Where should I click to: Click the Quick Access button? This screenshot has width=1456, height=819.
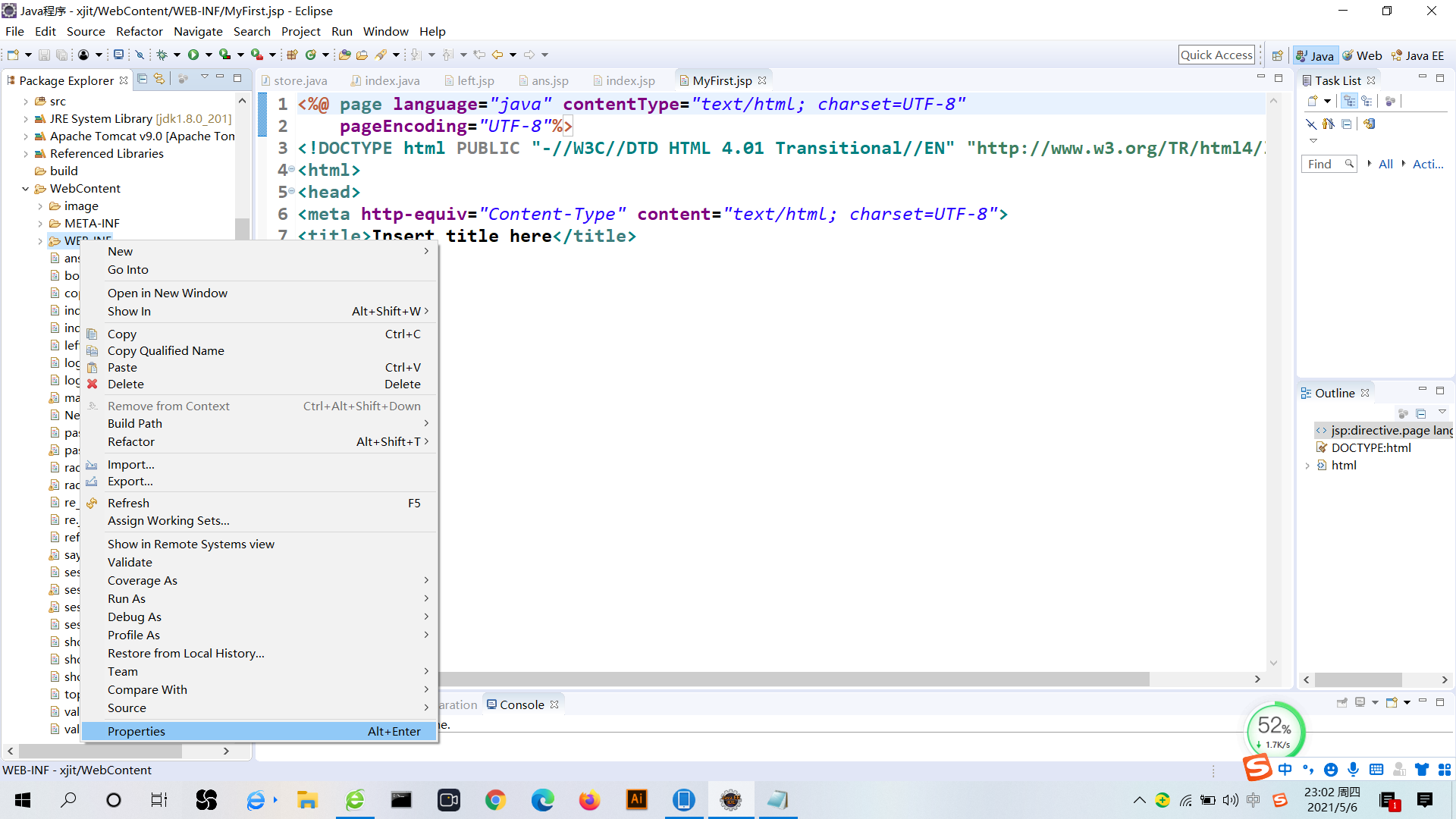[1216, 55]
